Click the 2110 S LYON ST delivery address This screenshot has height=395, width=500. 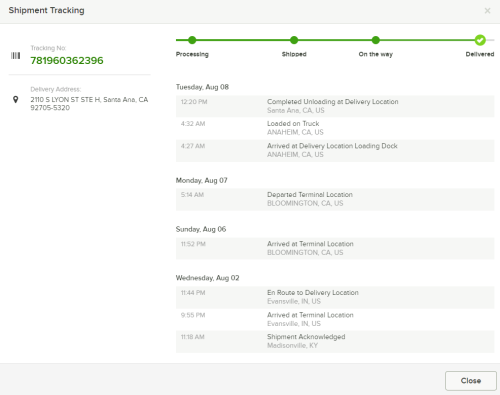click(89, 104)
